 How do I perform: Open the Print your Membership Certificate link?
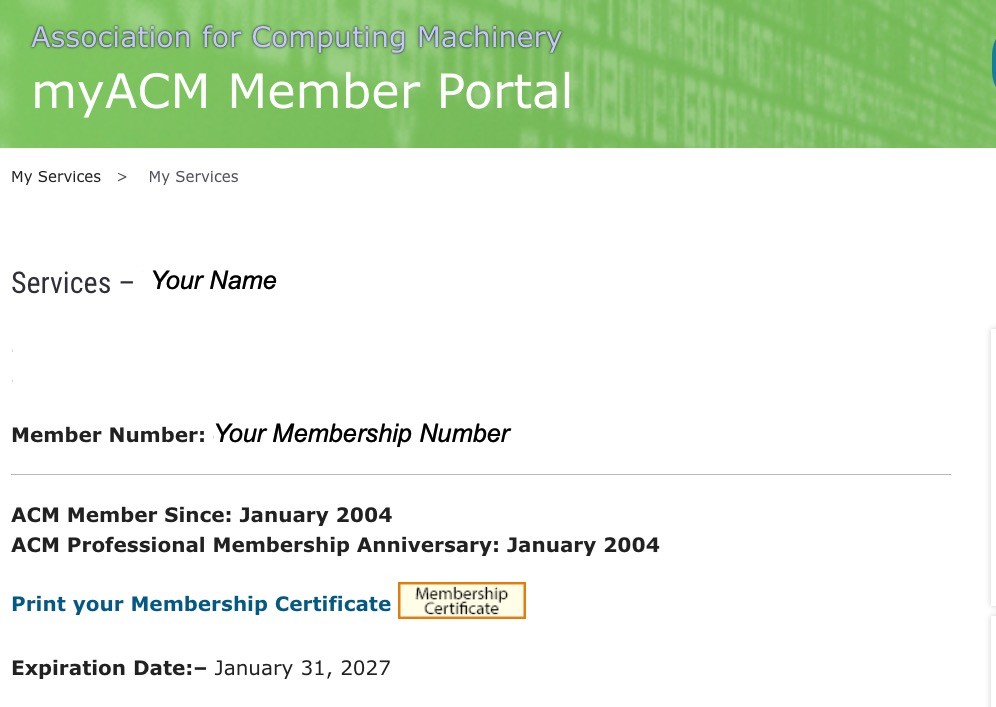point(200,604)
